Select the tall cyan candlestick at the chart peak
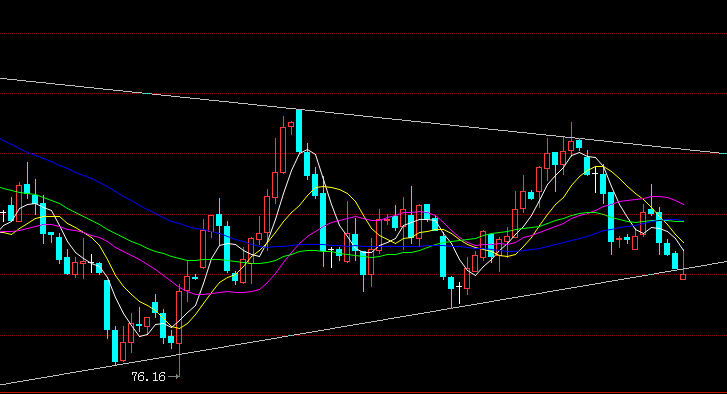Viewport: 727px width, 394px height. click(299, 131)
